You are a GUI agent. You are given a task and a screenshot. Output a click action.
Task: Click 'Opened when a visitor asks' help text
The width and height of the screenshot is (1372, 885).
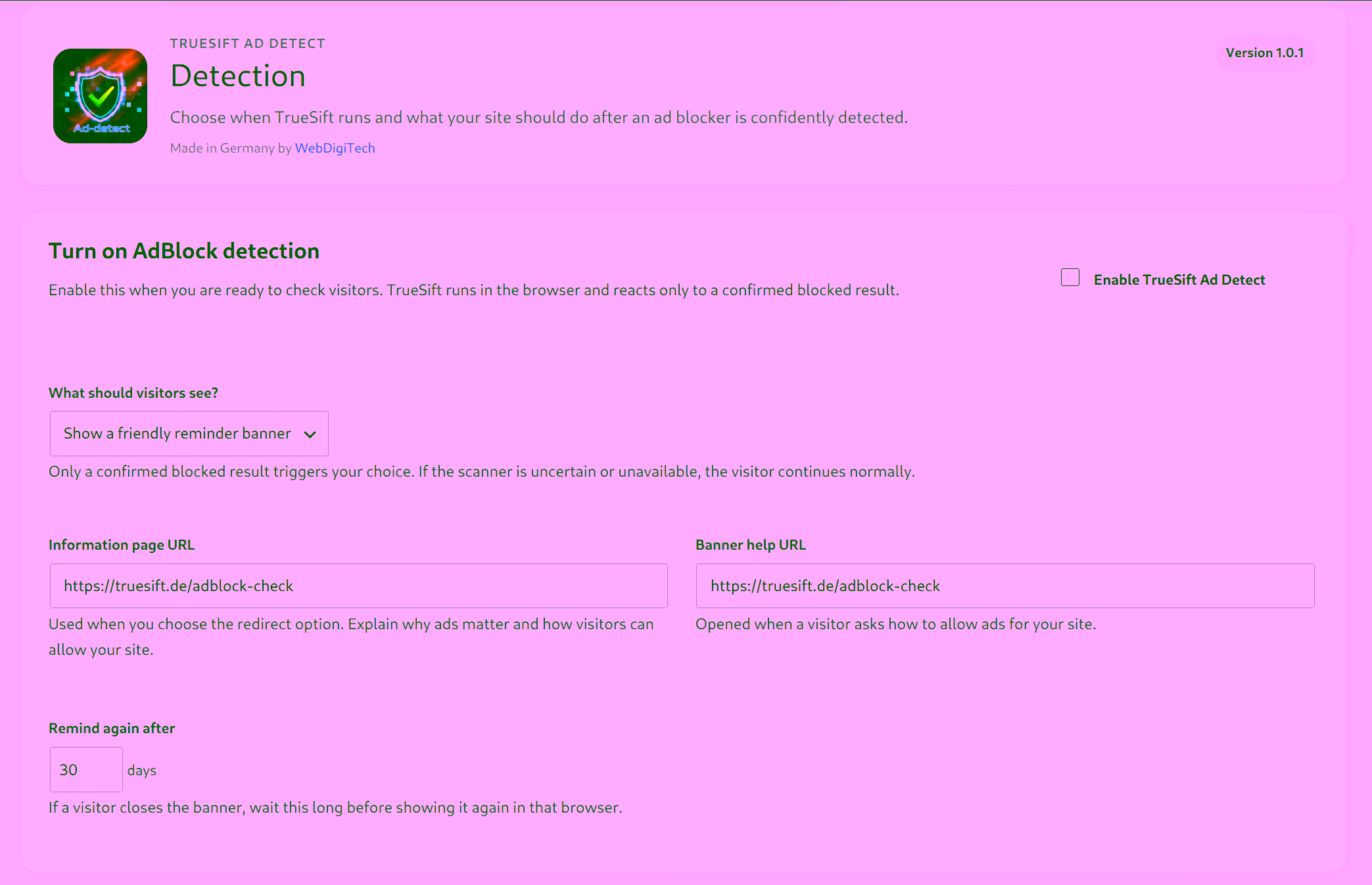coord(896,624)
